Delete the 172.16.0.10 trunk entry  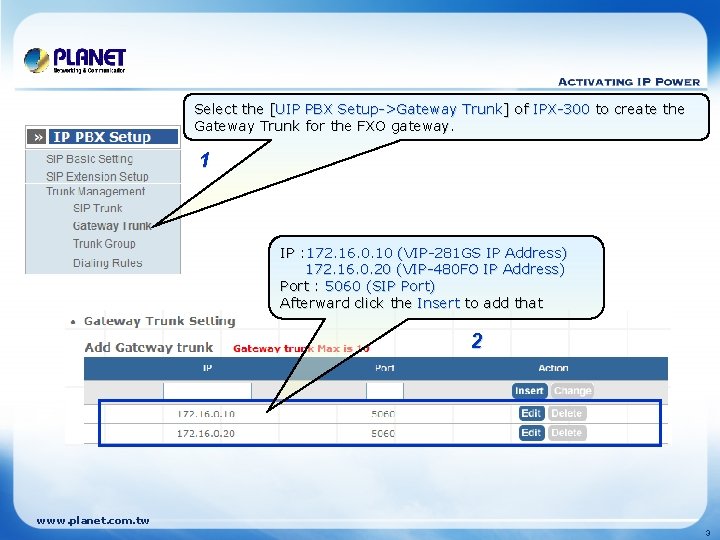[567, 413]
